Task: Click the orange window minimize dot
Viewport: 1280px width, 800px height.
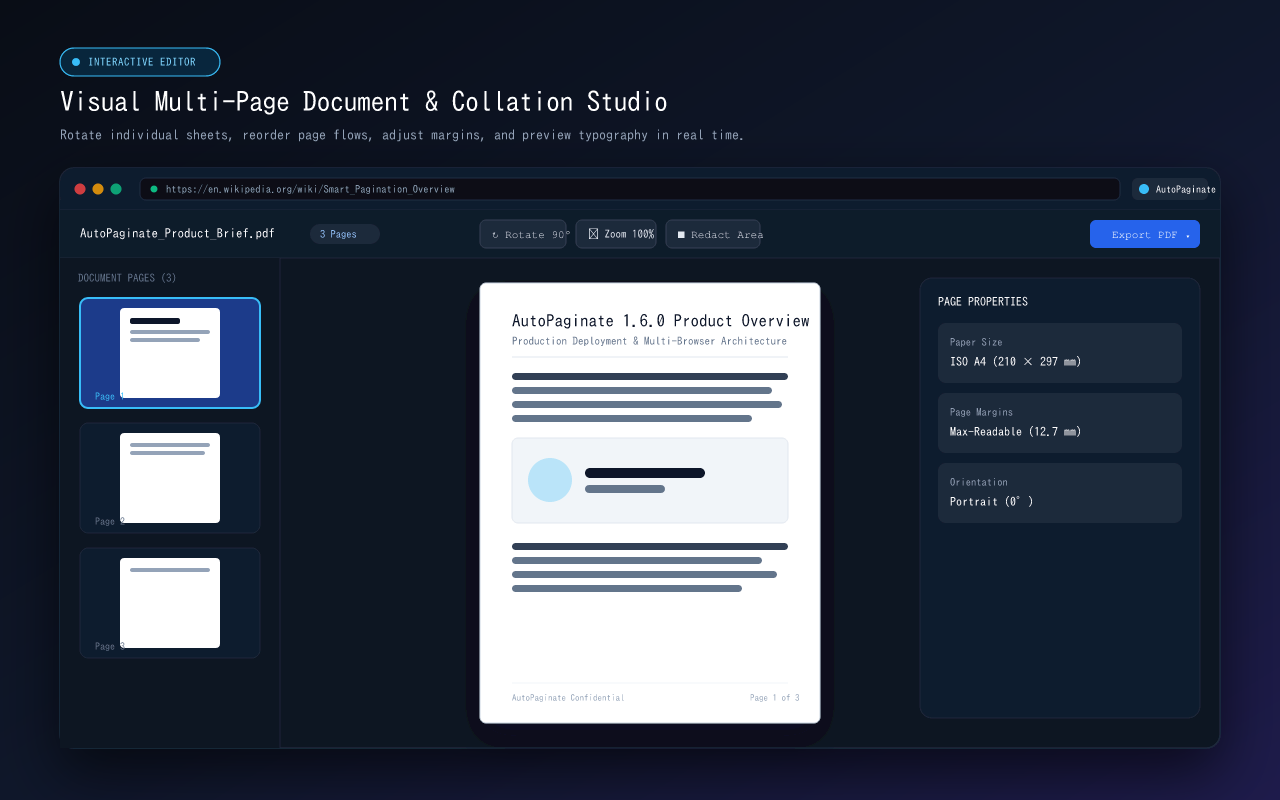Action: pyautogui.click(x=98, y=189)
